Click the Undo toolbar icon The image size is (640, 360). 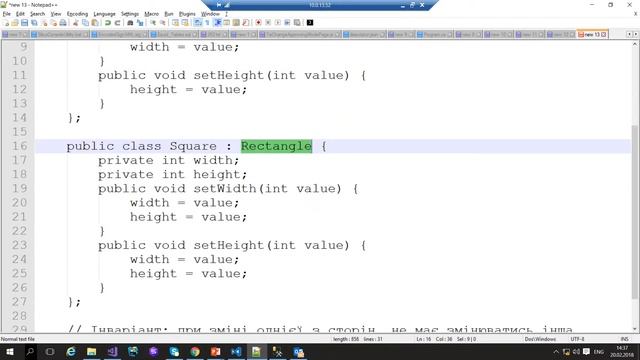108,23
